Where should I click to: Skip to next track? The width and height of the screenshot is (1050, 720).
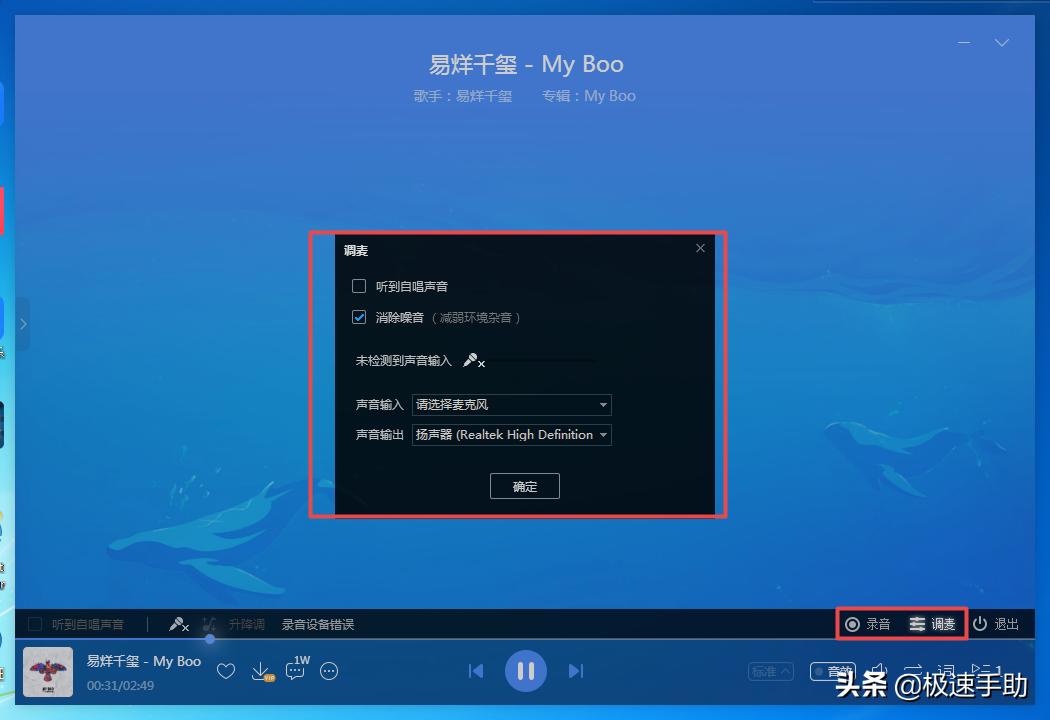(576, 671)
